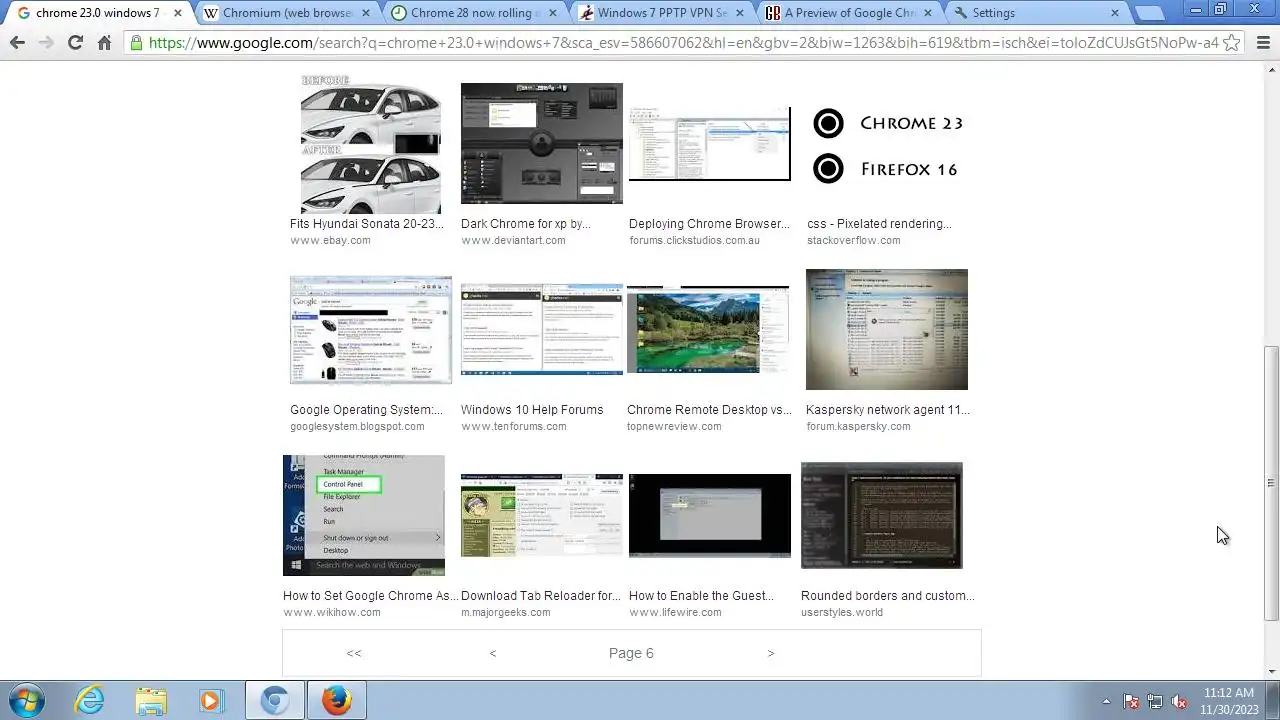Image resolution: width=1280 pixels, height=720 pixels.
Task: Open the Control Panel wikiHow thumbnail
Action: pyautogui.click(x=364, y=516)
